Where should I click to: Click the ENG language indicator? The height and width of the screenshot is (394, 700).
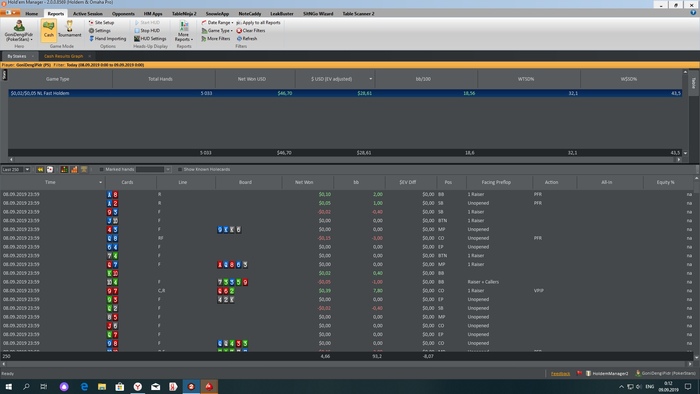[x=650, y=386]
